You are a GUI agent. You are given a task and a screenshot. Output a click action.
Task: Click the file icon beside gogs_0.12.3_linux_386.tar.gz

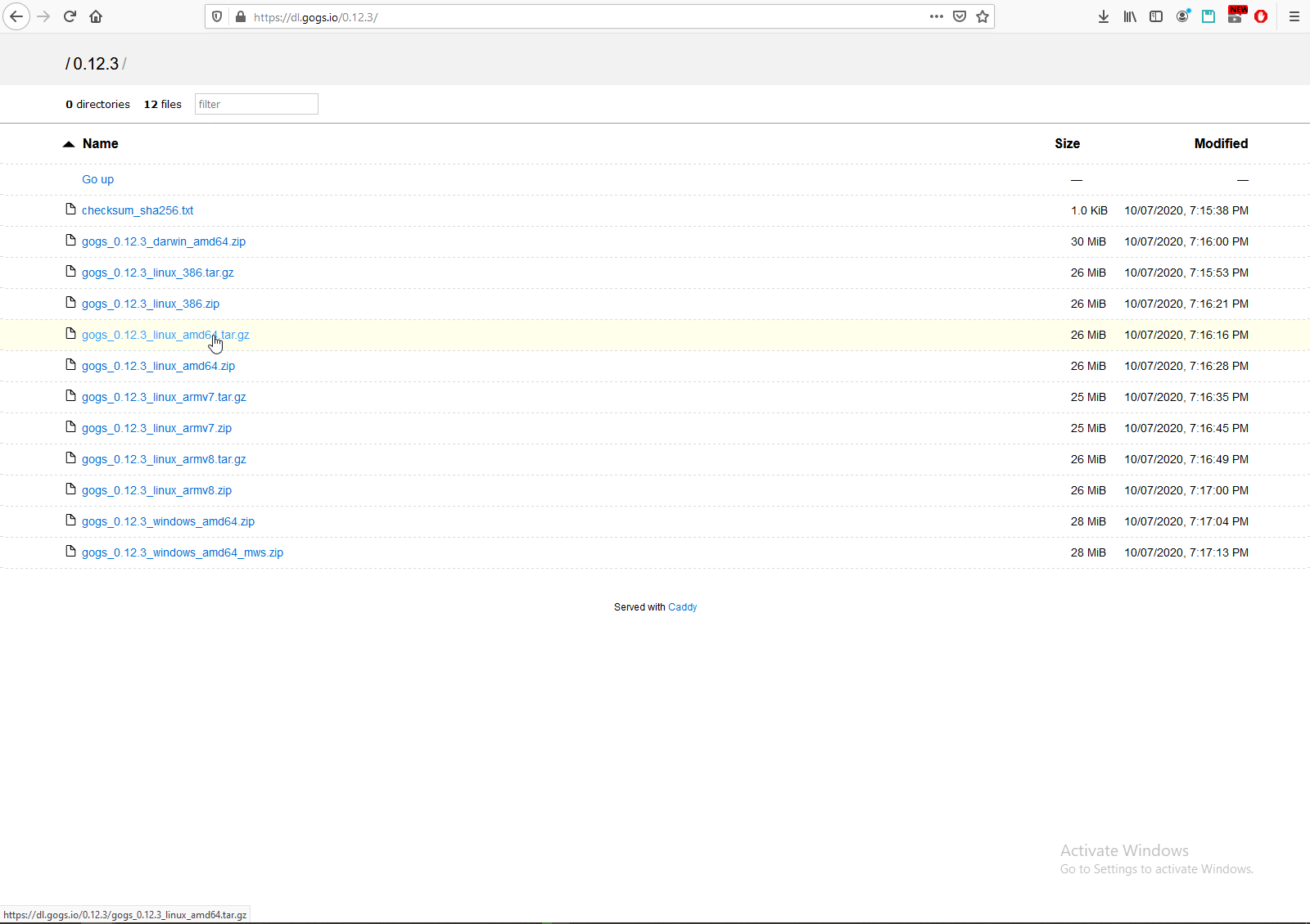tap(70, 272)
